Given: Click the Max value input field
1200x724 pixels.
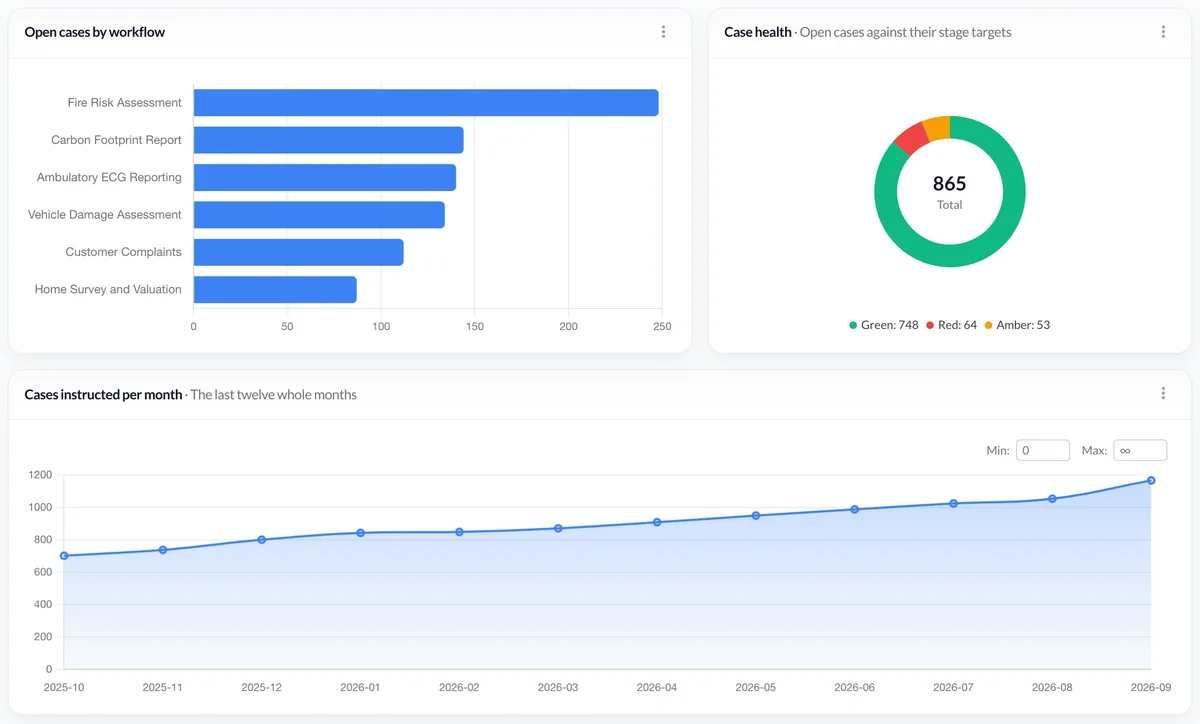Looking at the screenshot, I should (x=1140, y=450).
